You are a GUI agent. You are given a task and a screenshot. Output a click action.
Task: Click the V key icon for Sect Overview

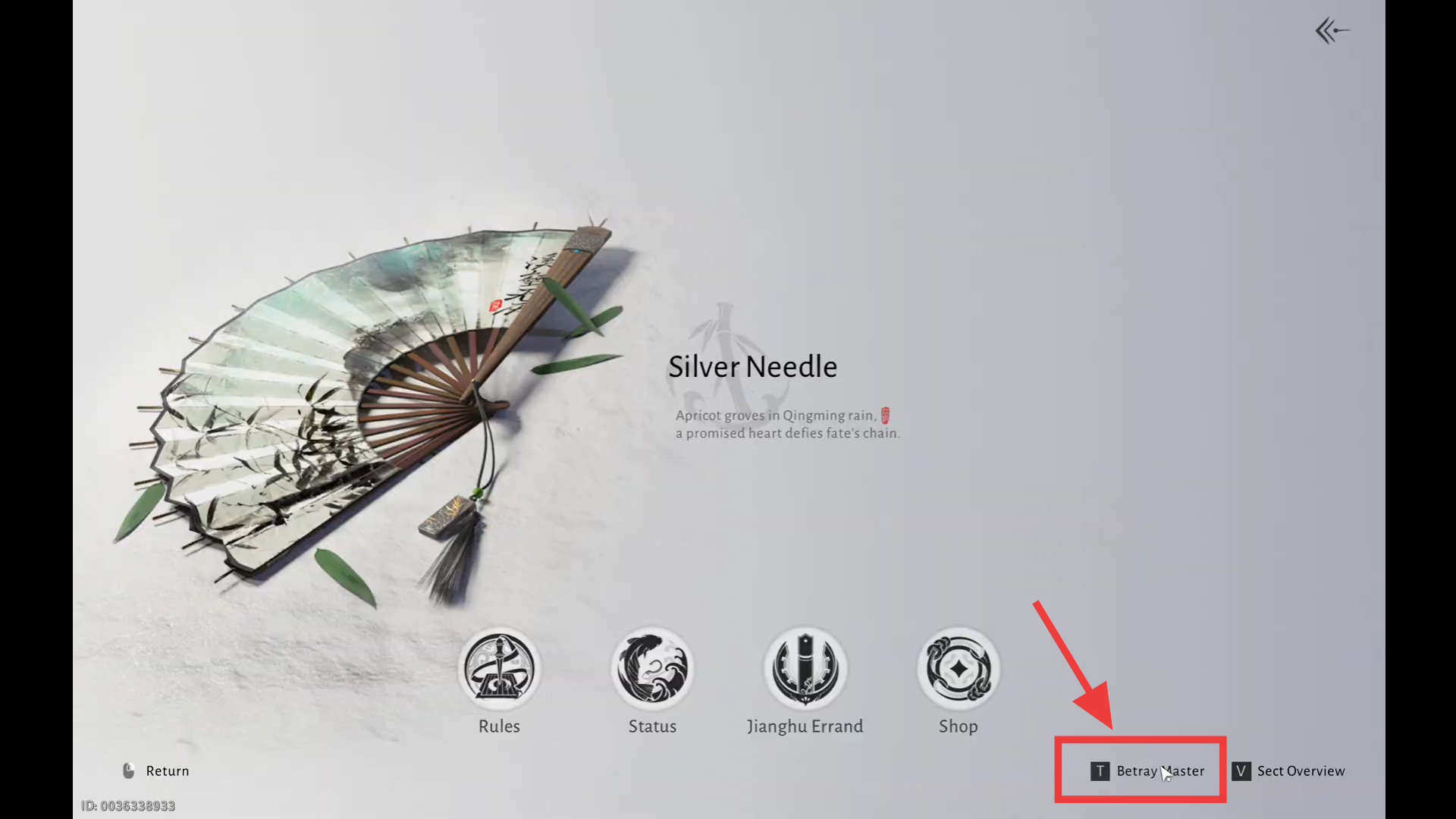pos(1241,771)
